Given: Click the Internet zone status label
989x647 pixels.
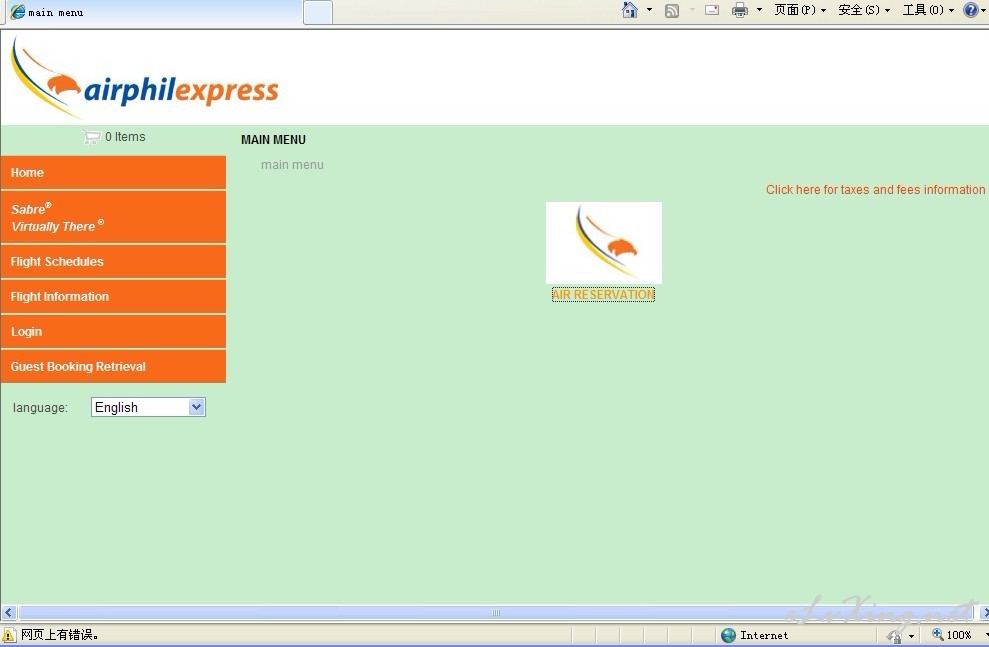Looking at the screenshot, I should [764, 636].
